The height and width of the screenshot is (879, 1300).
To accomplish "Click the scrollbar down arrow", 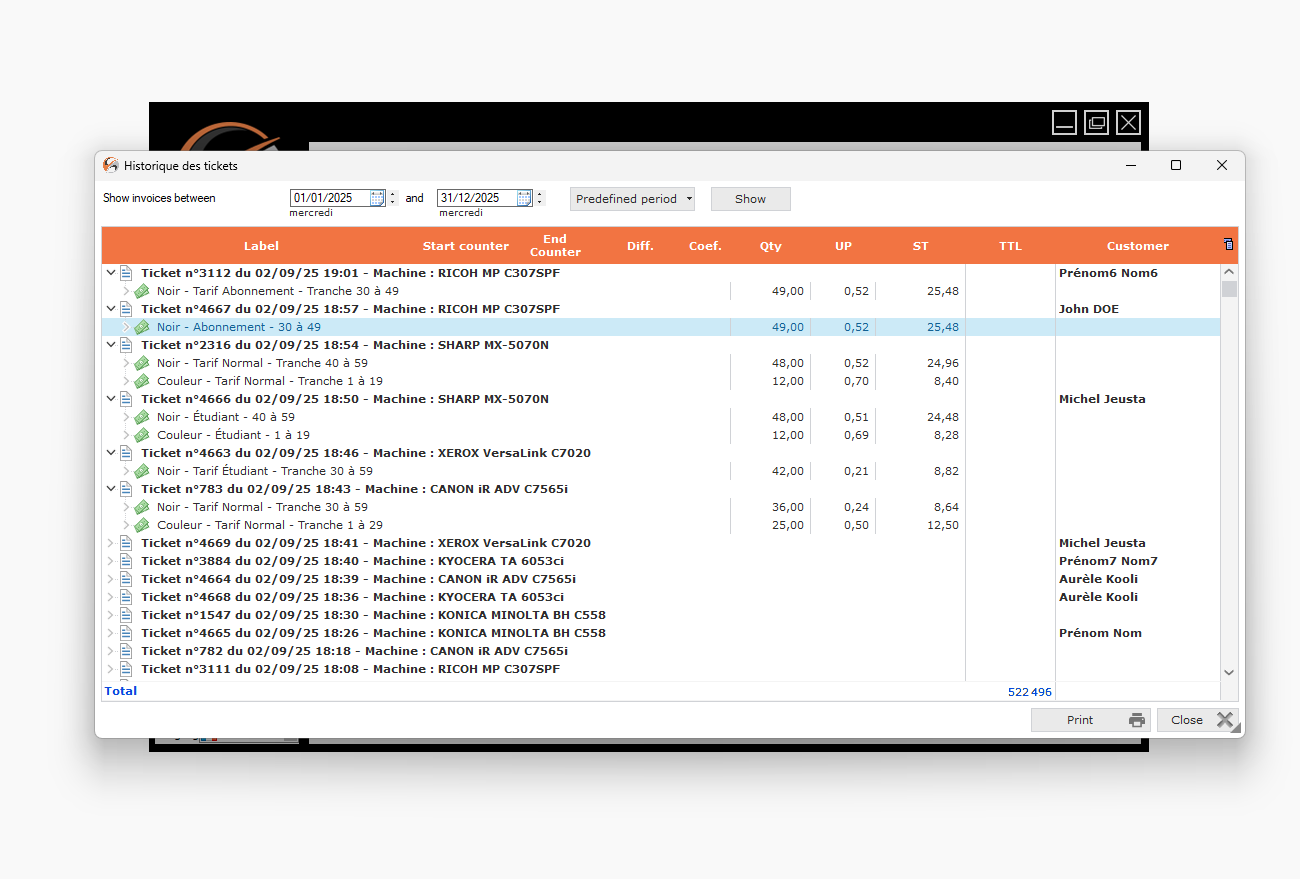I will 1229,673.
